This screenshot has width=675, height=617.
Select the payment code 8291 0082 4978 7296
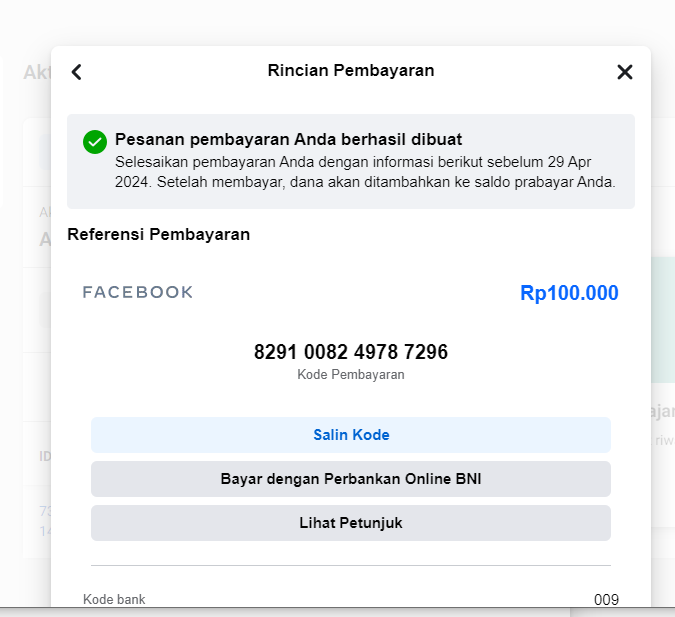[351, 352]
